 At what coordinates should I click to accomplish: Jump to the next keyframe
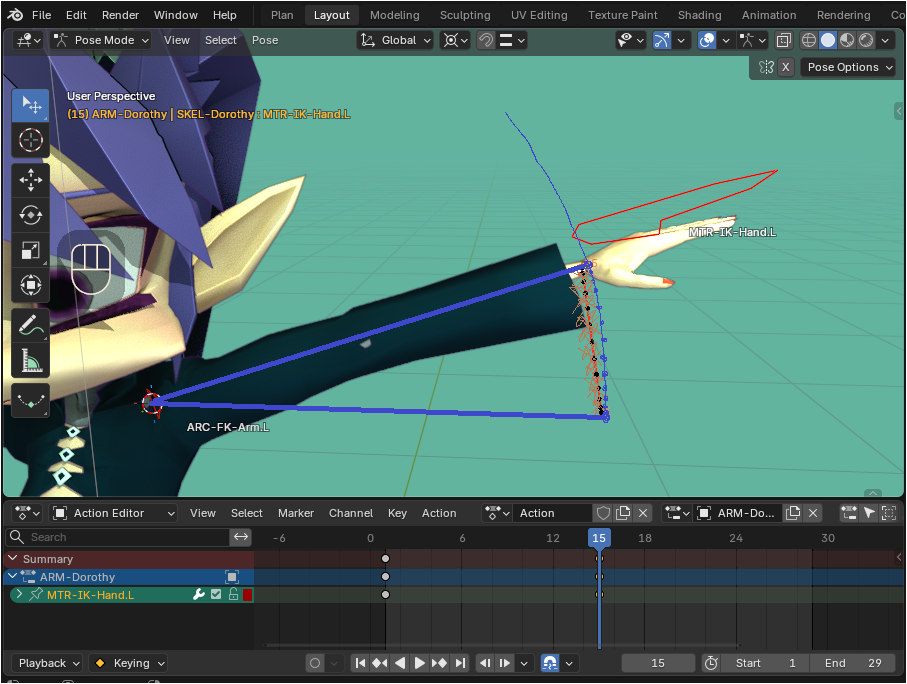click(440, 663)
